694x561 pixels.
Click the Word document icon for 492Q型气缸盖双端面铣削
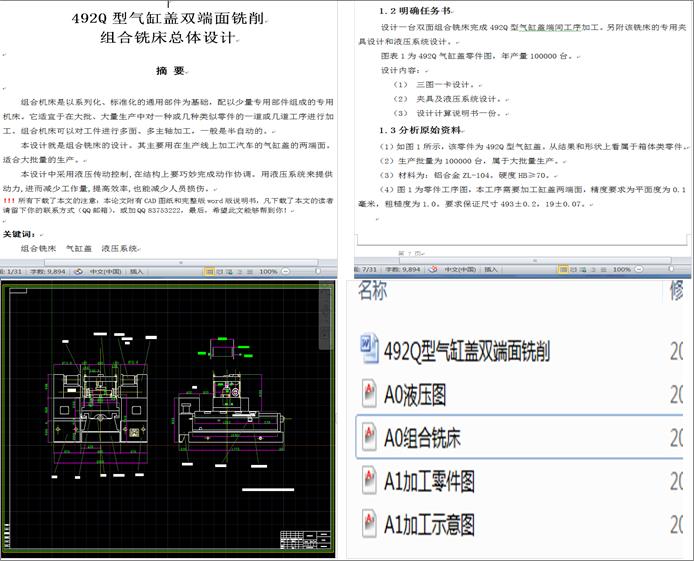370,349
